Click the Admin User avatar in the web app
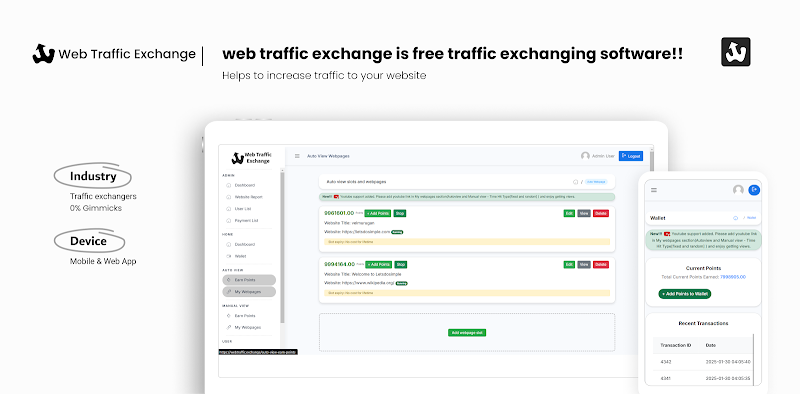 [585, 156]
